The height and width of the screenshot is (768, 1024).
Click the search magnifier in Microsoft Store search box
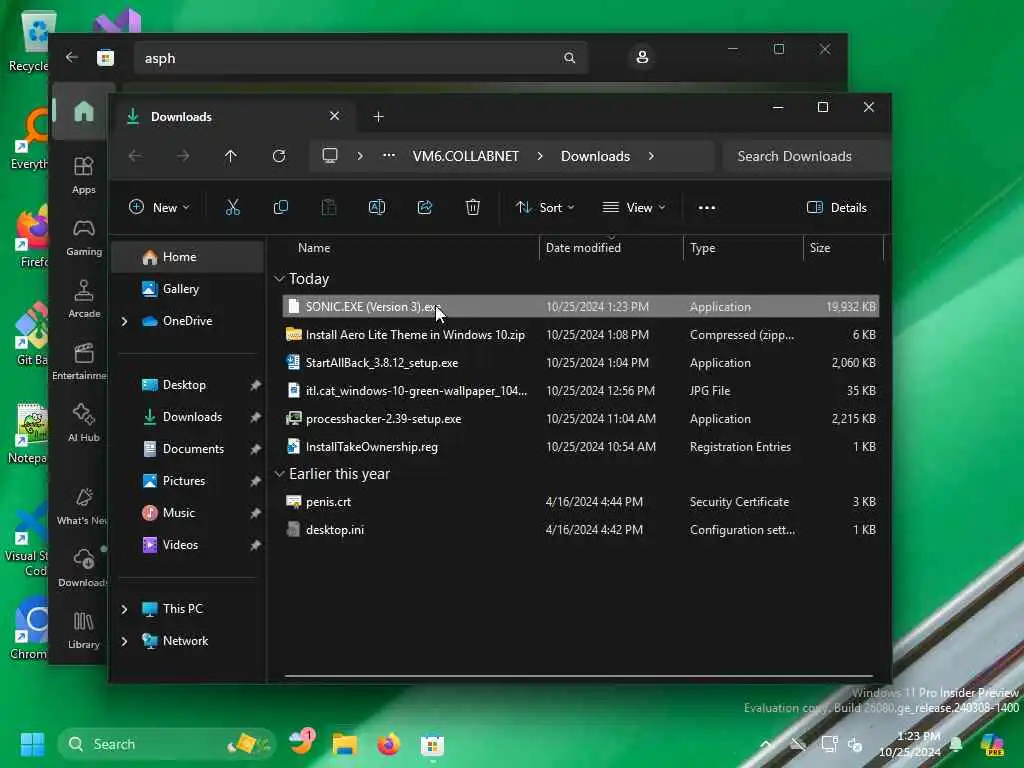(x=569, y=58)
